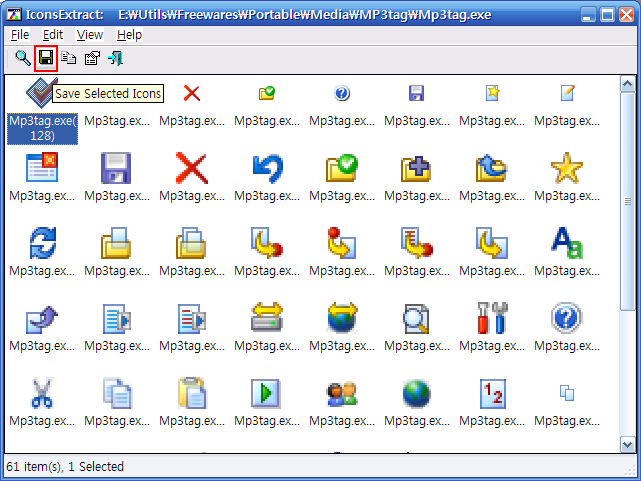
Task: Select the open folder with single page icon
Action: [117, 243]
